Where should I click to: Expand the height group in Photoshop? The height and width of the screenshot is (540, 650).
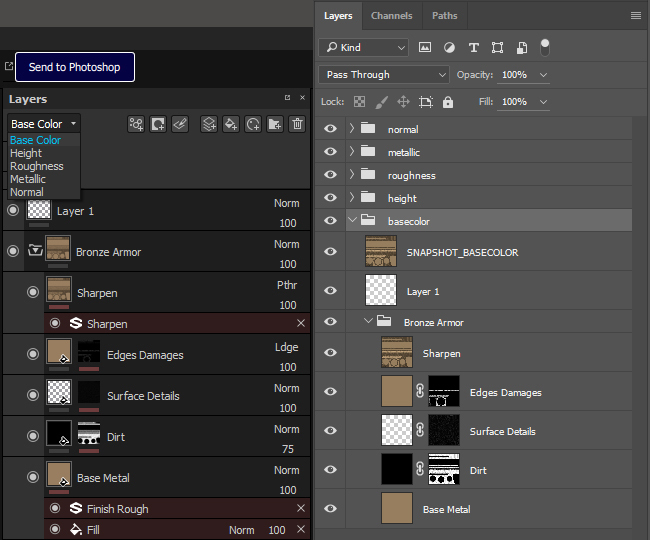tap(352, 197)
